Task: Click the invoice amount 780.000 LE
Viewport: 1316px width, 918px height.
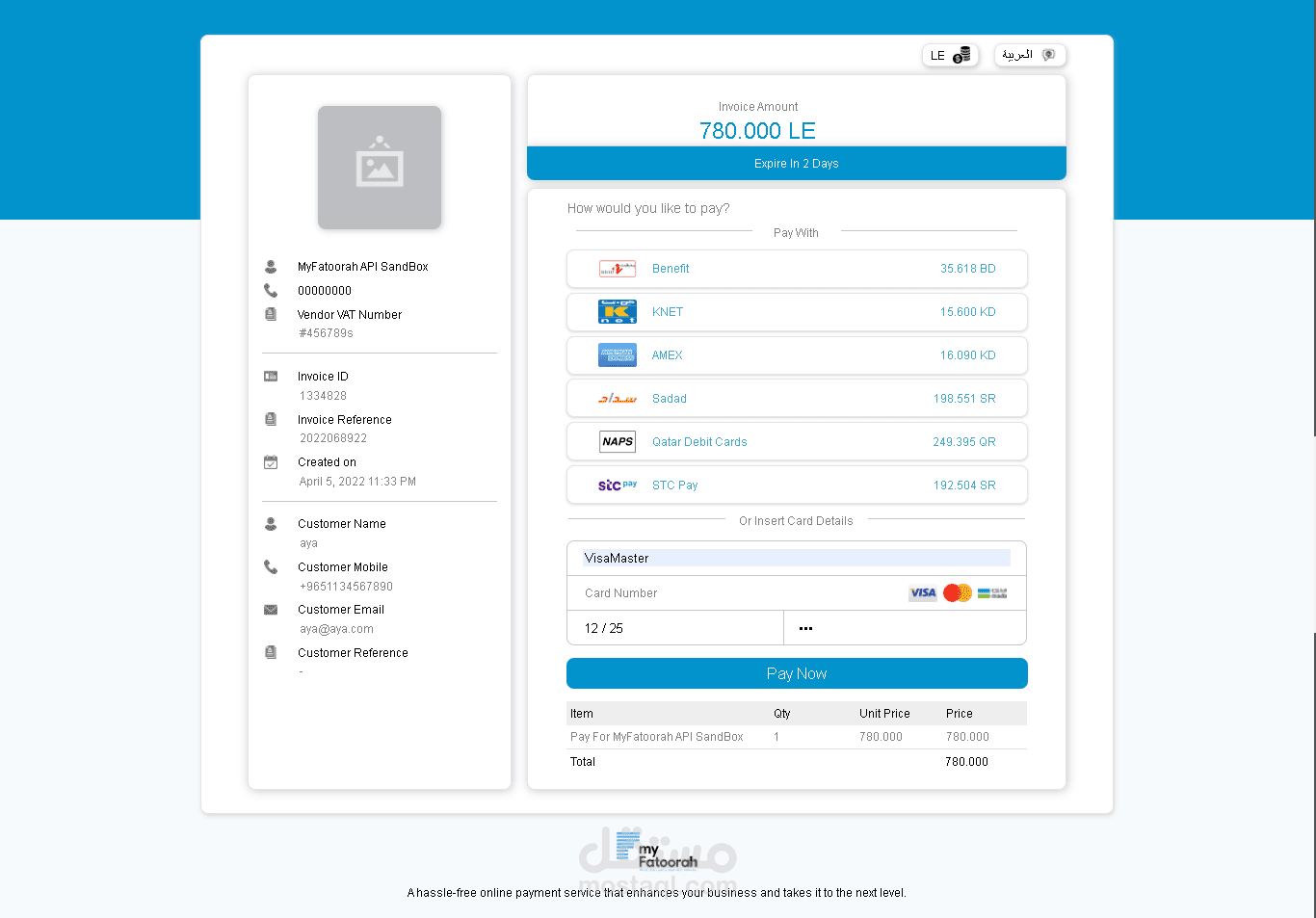Action: point(757,131)
